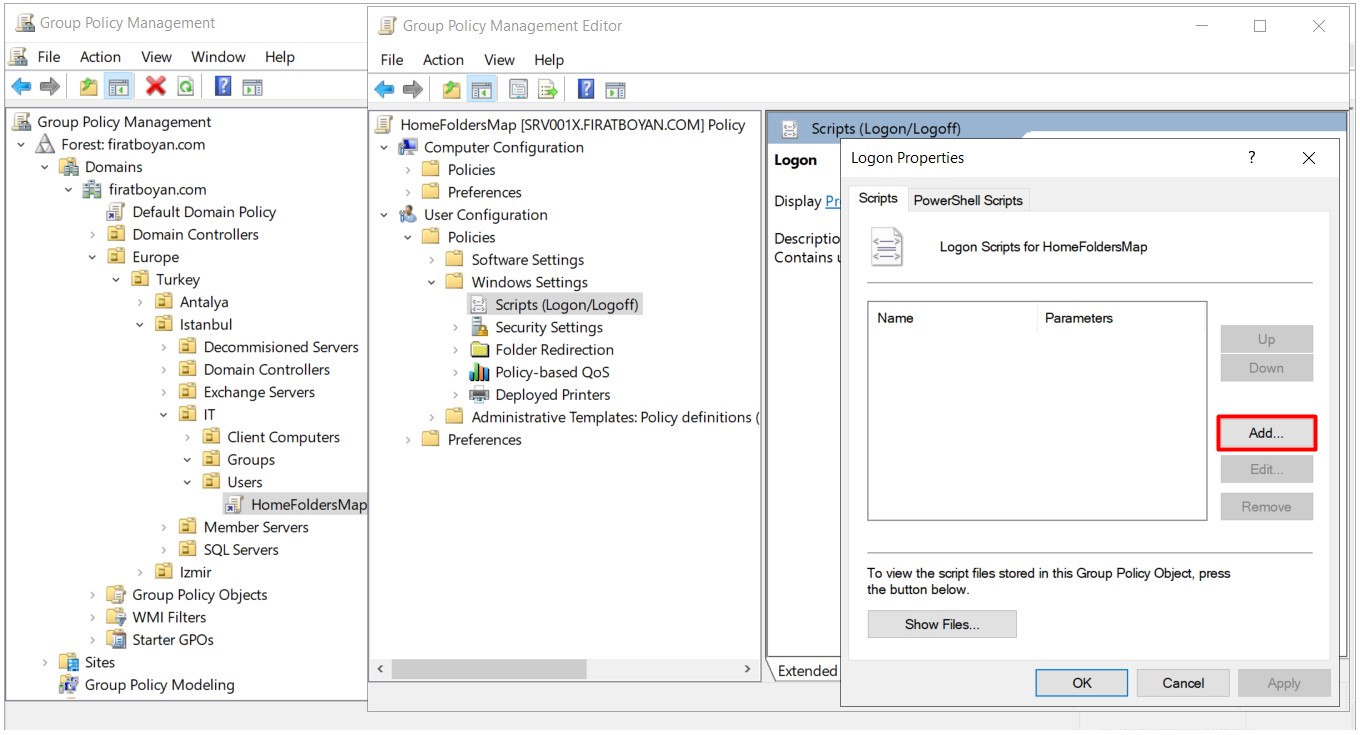Image resolution: width=1360 pixels, height=735 pixels.
Task: Click OK in Logon Properties
Action: [x=1082, y=683]
